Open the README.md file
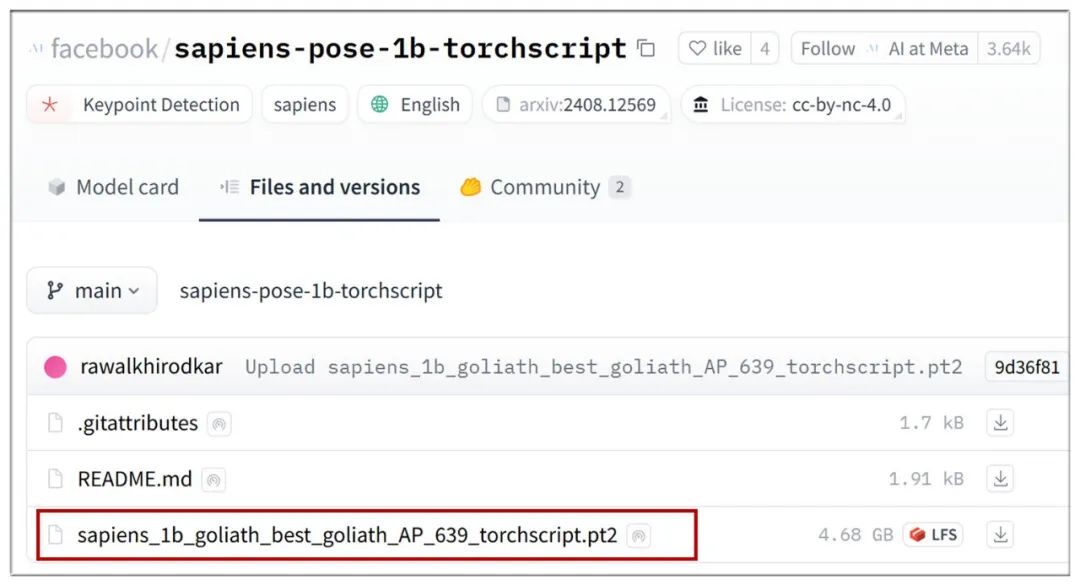The width and height of the screenshot is (1080, 586). 134,479
